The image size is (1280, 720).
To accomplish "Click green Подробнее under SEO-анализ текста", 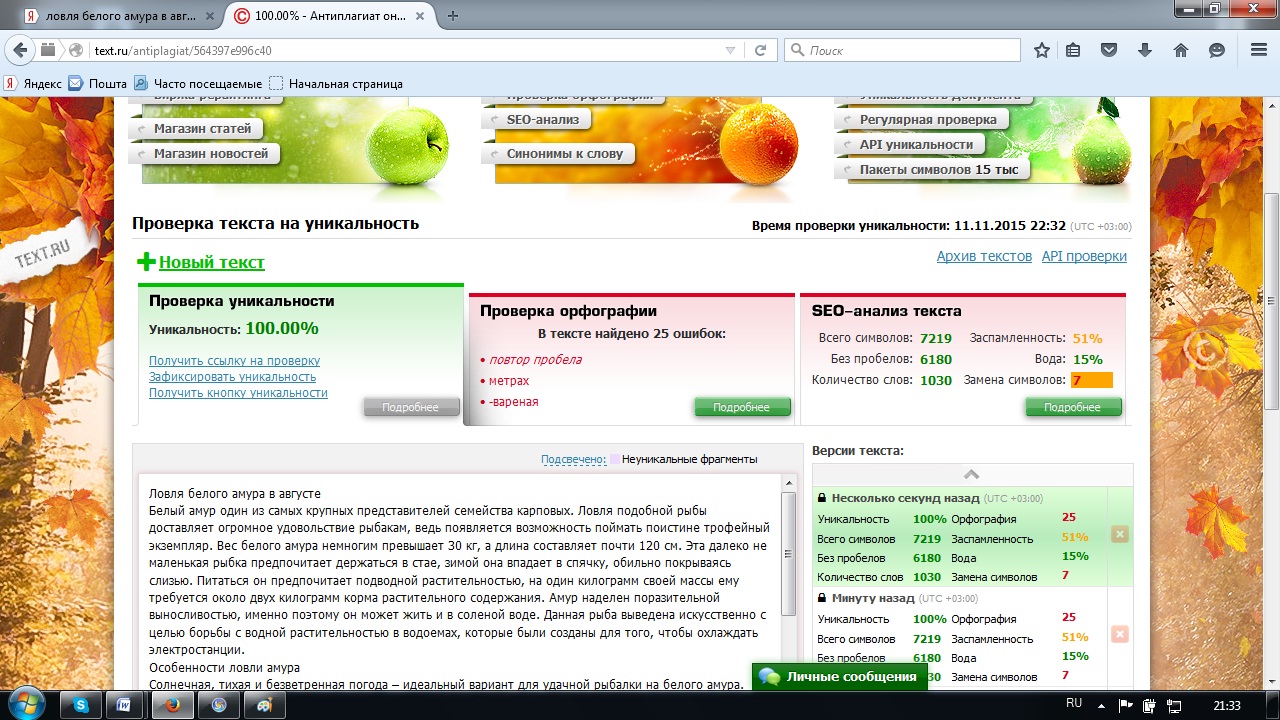I will point(1073,407).
